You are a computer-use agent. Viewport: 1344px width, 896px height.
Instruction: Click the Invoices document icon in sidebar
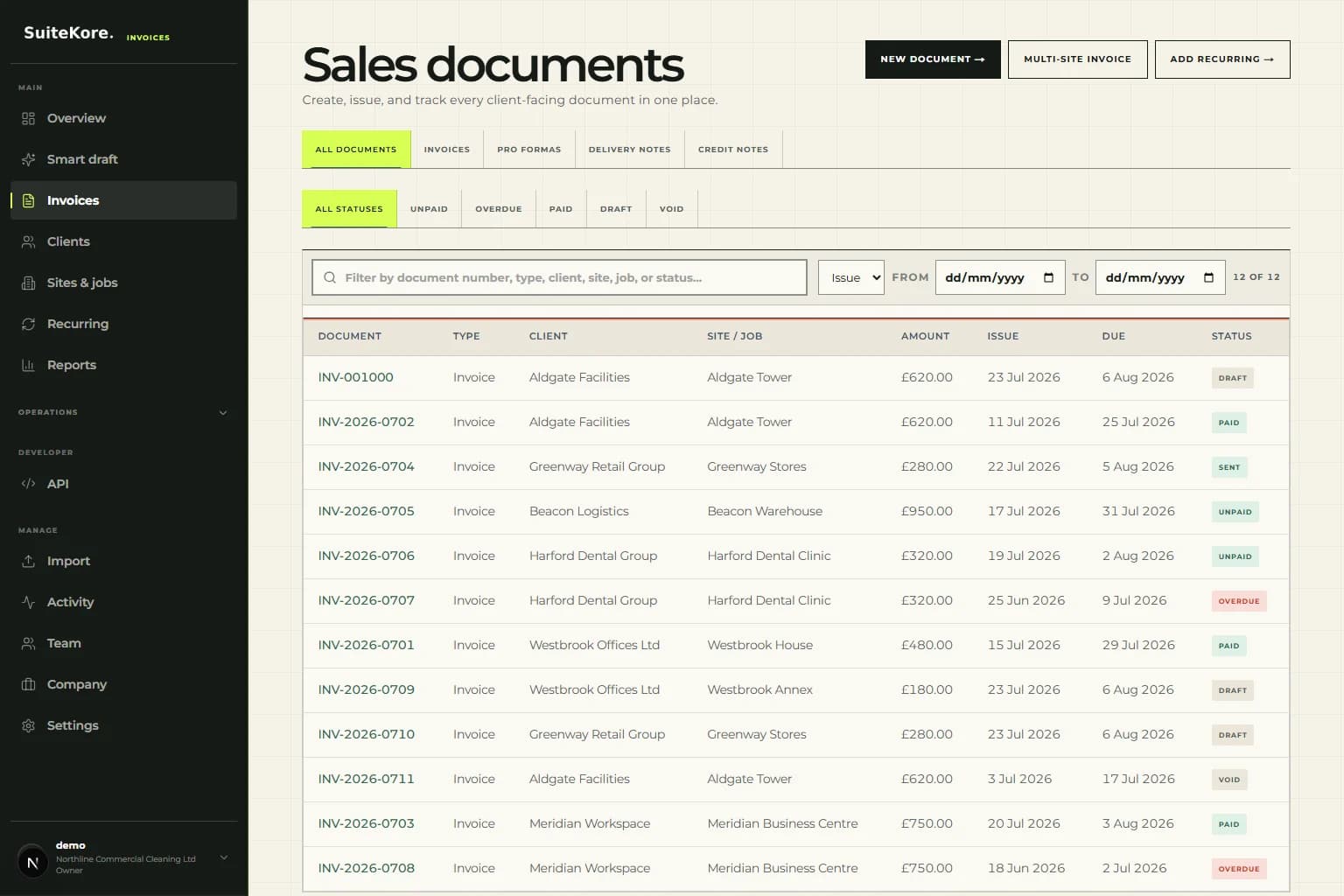28,200
